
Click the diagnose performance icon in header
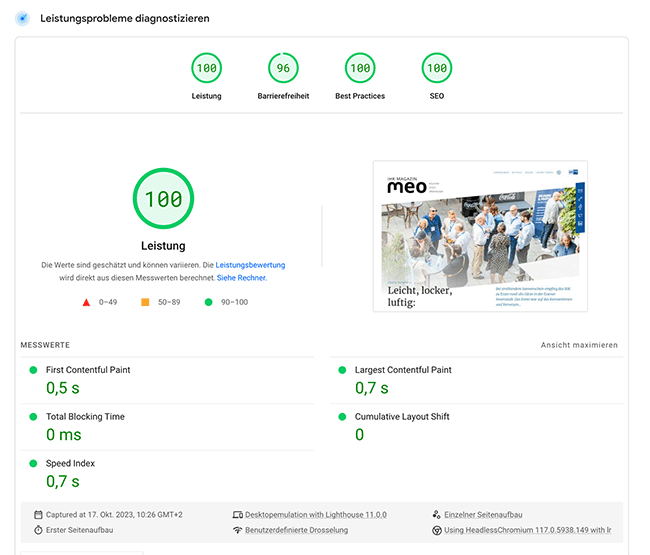point(22,18)
